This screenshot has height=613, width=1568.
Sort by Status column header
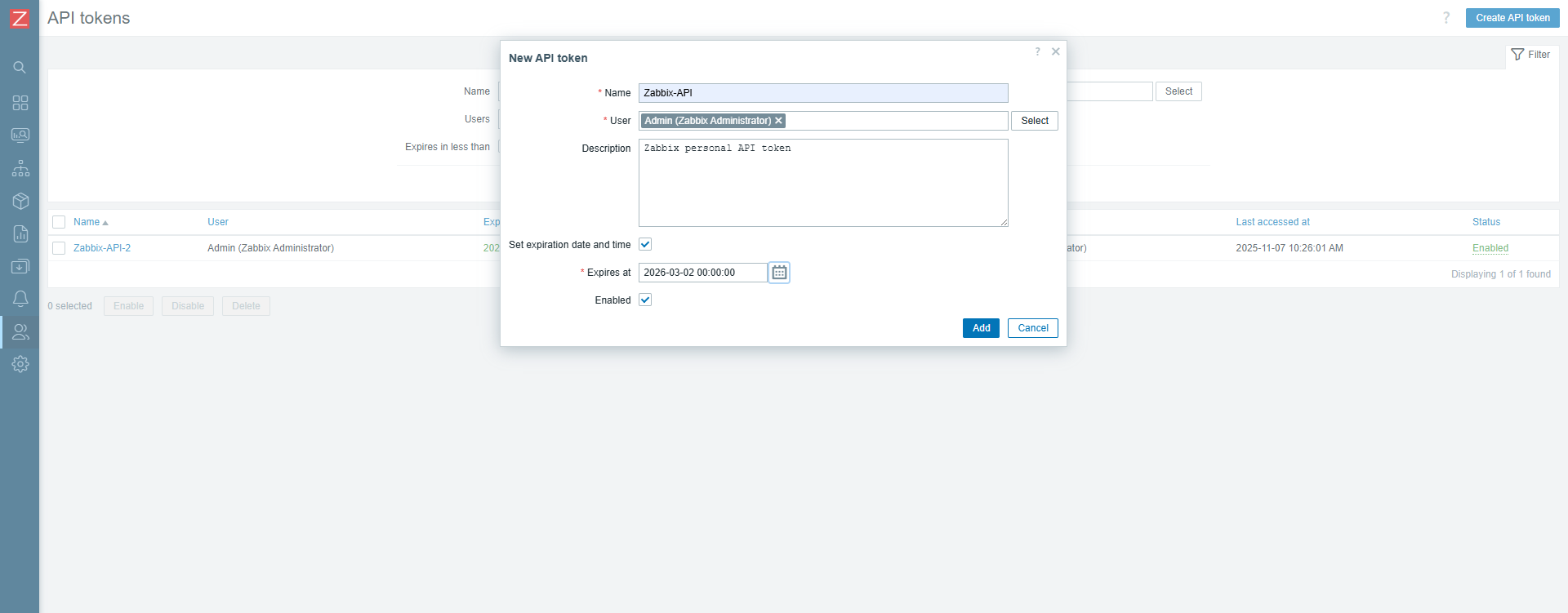click(x=1486, y=222)
